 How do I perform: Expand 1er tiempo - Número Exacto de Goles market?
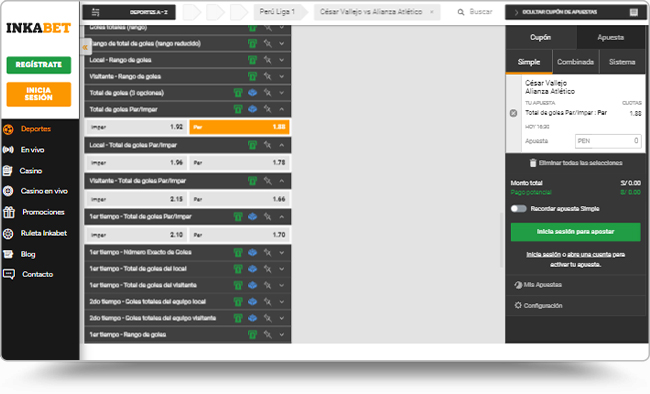[x=282, y=252]
